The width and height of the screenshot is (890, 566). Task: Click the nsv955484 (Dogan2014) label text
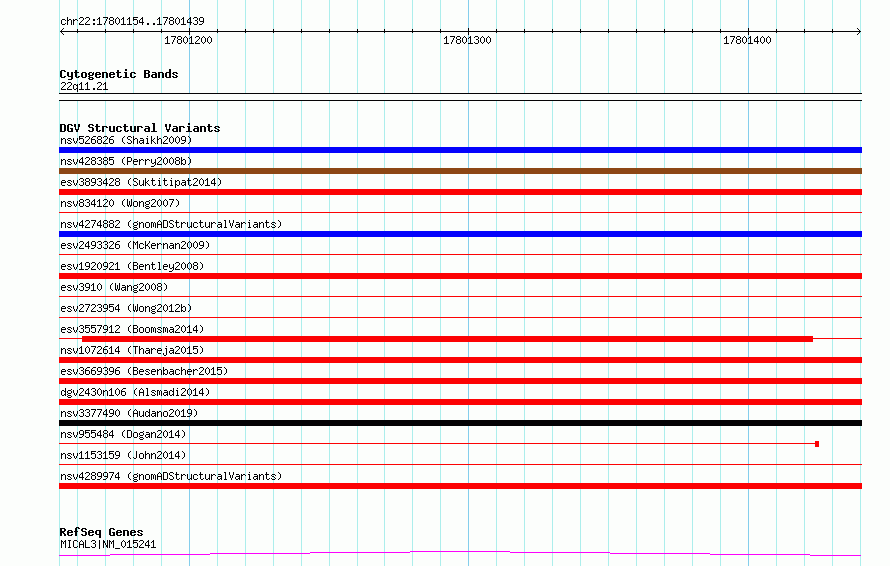click(x=123, y=434)
